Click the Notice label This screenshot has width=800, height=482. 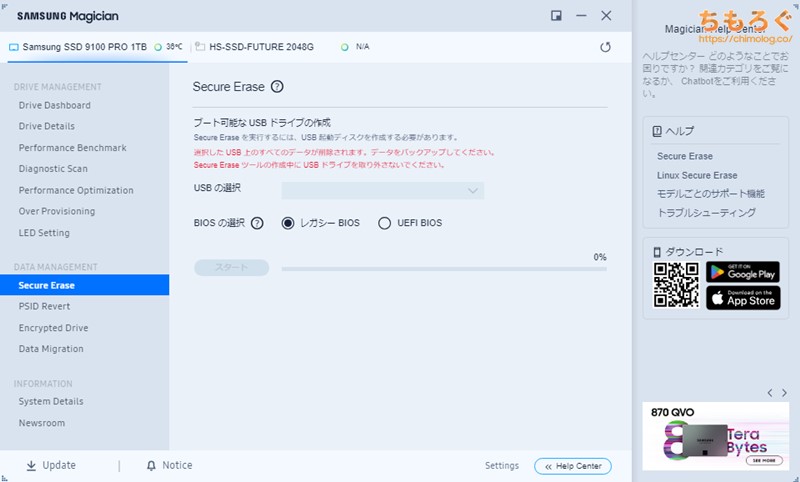click(x=177, y=465)
